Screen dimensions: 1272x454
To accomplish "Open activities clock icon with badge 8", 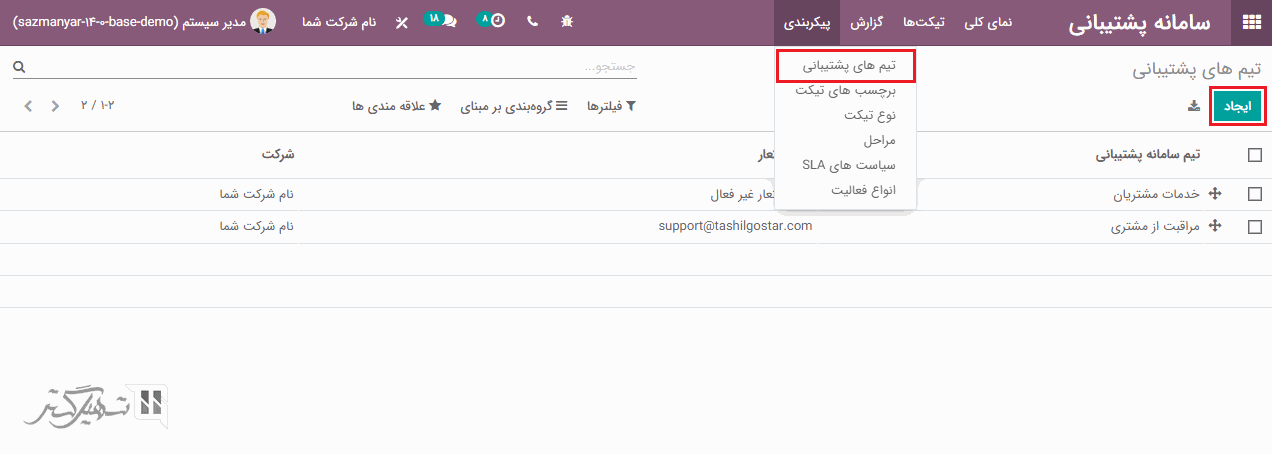I will pos(492,21).
